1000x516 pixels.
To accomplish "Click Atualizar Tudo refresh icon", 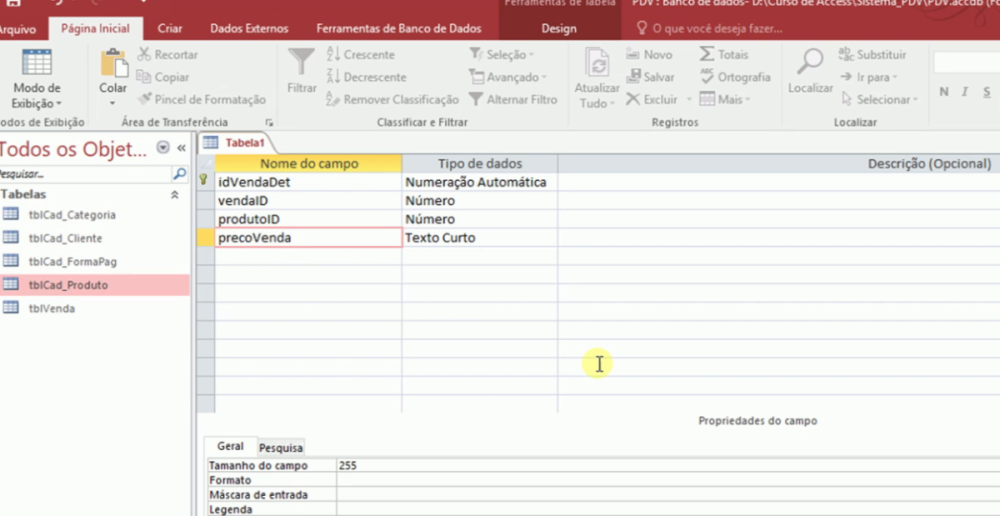I will (597, 64).
